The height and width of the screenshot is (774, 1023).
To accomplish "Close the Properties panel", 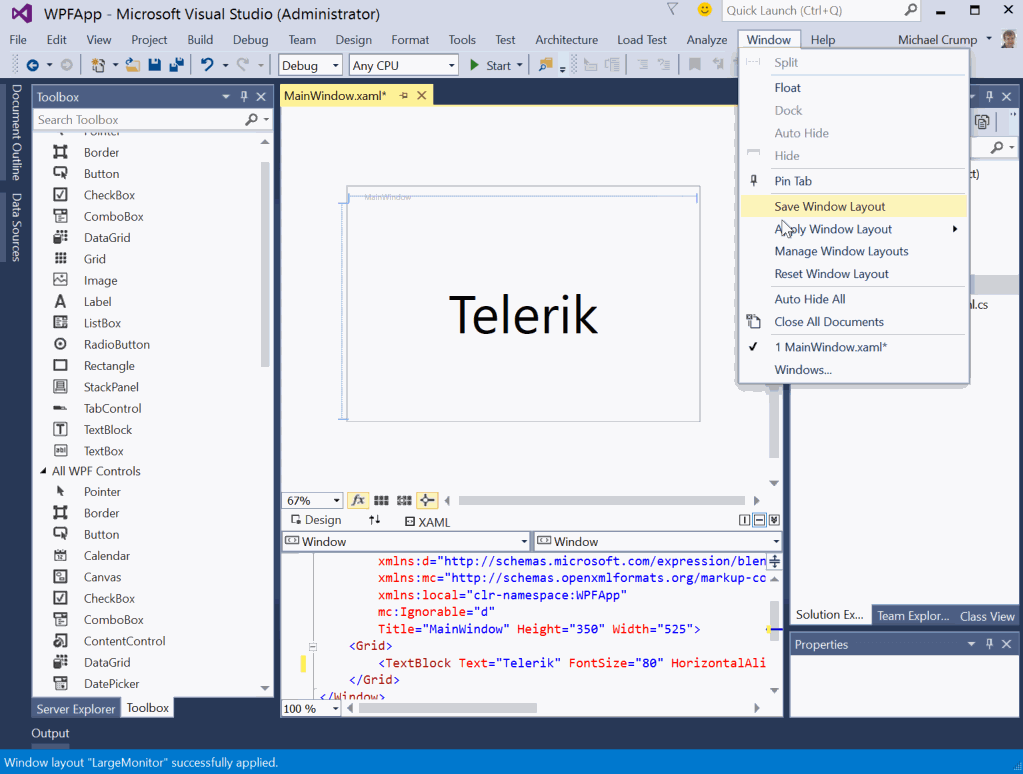I will point(1007,644).
